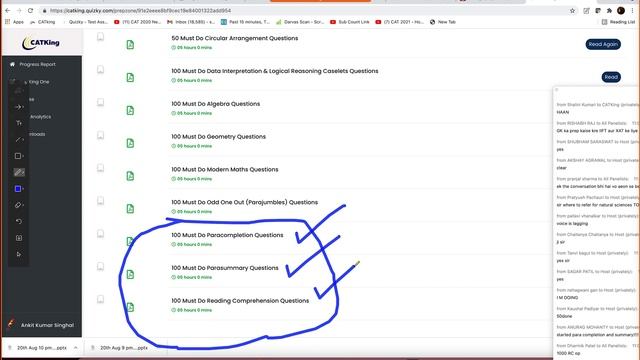Open the New Tab bookmark
The height and width of the screenshot is (360, 640).
click(x=443, y=22)
